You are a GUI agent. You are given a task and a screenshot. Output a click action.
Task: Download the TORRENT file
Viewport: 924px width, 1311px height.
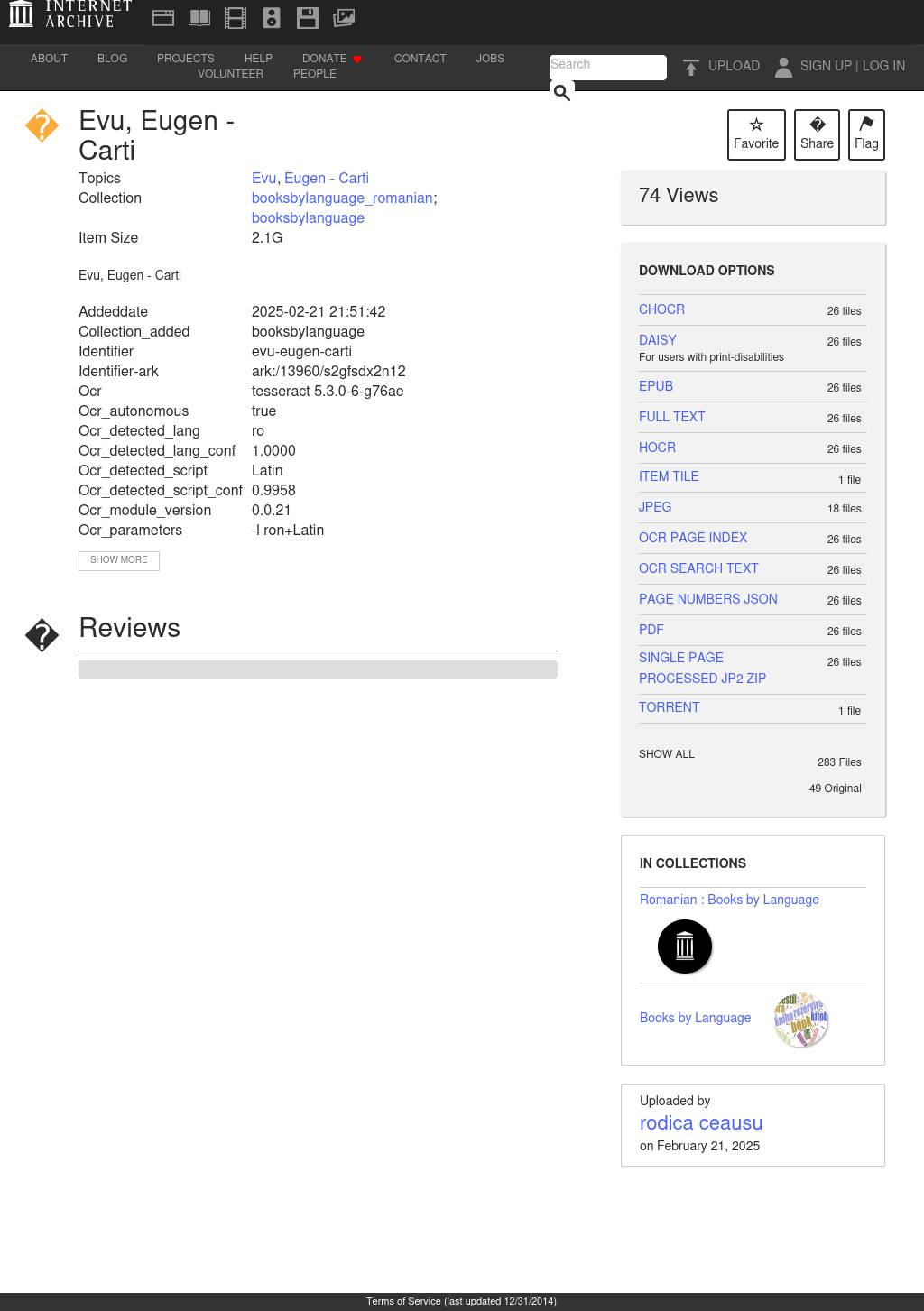coord(670,707)
